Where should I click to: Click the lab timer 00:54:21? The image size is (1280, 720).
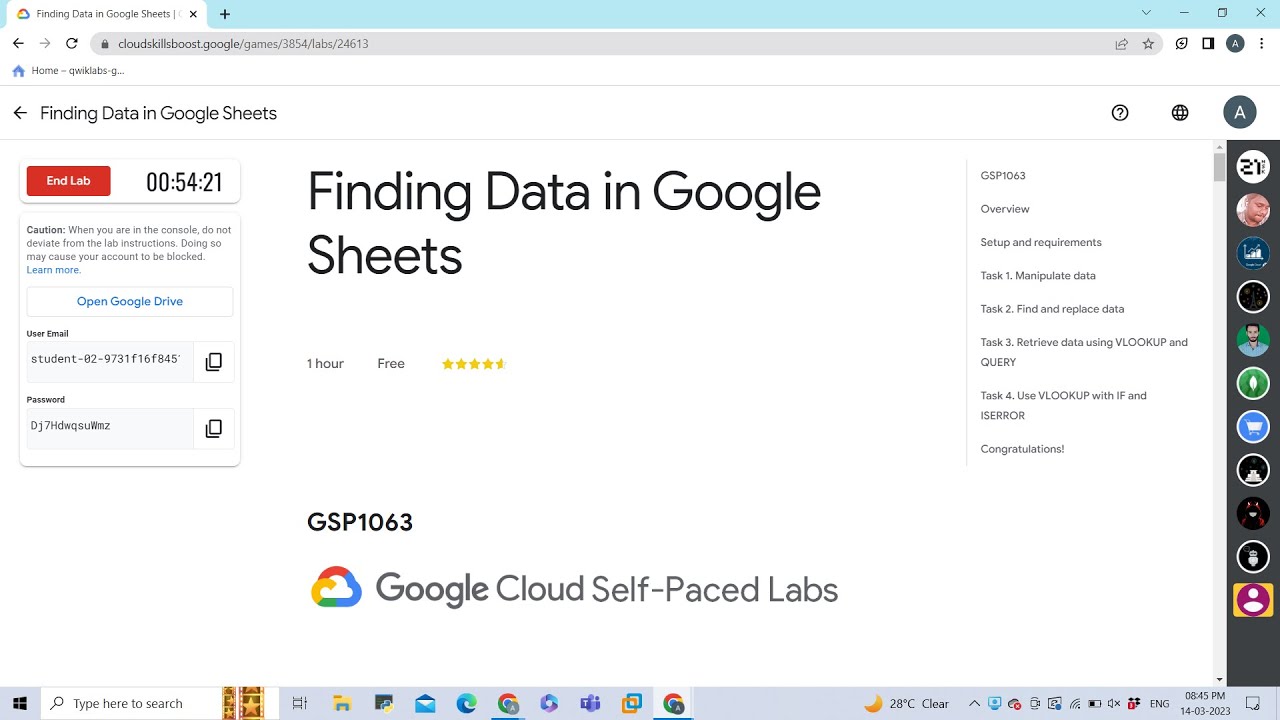click(184, 182)
